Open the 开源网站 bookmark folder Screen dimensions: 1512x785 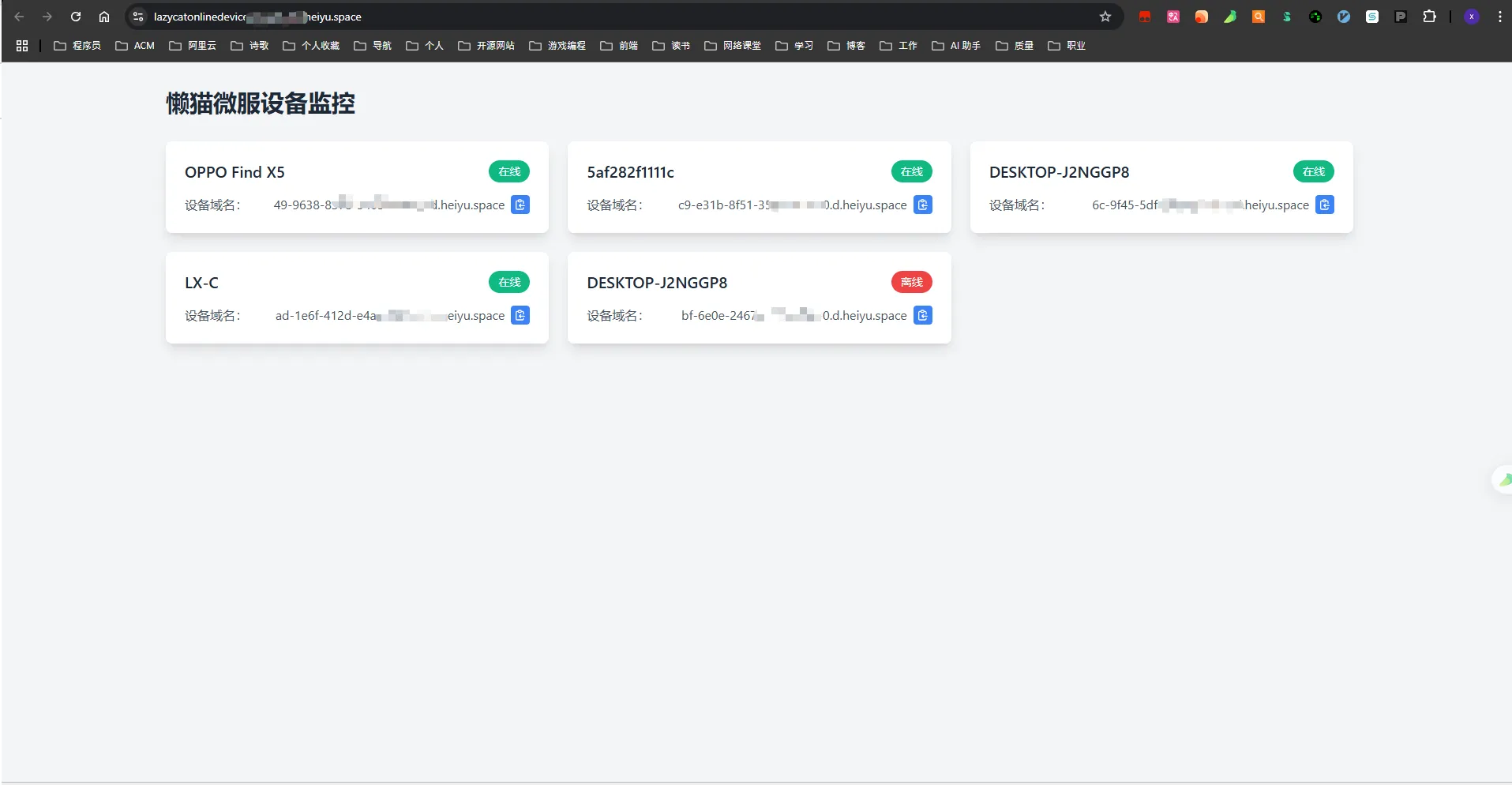coord(486,46)
